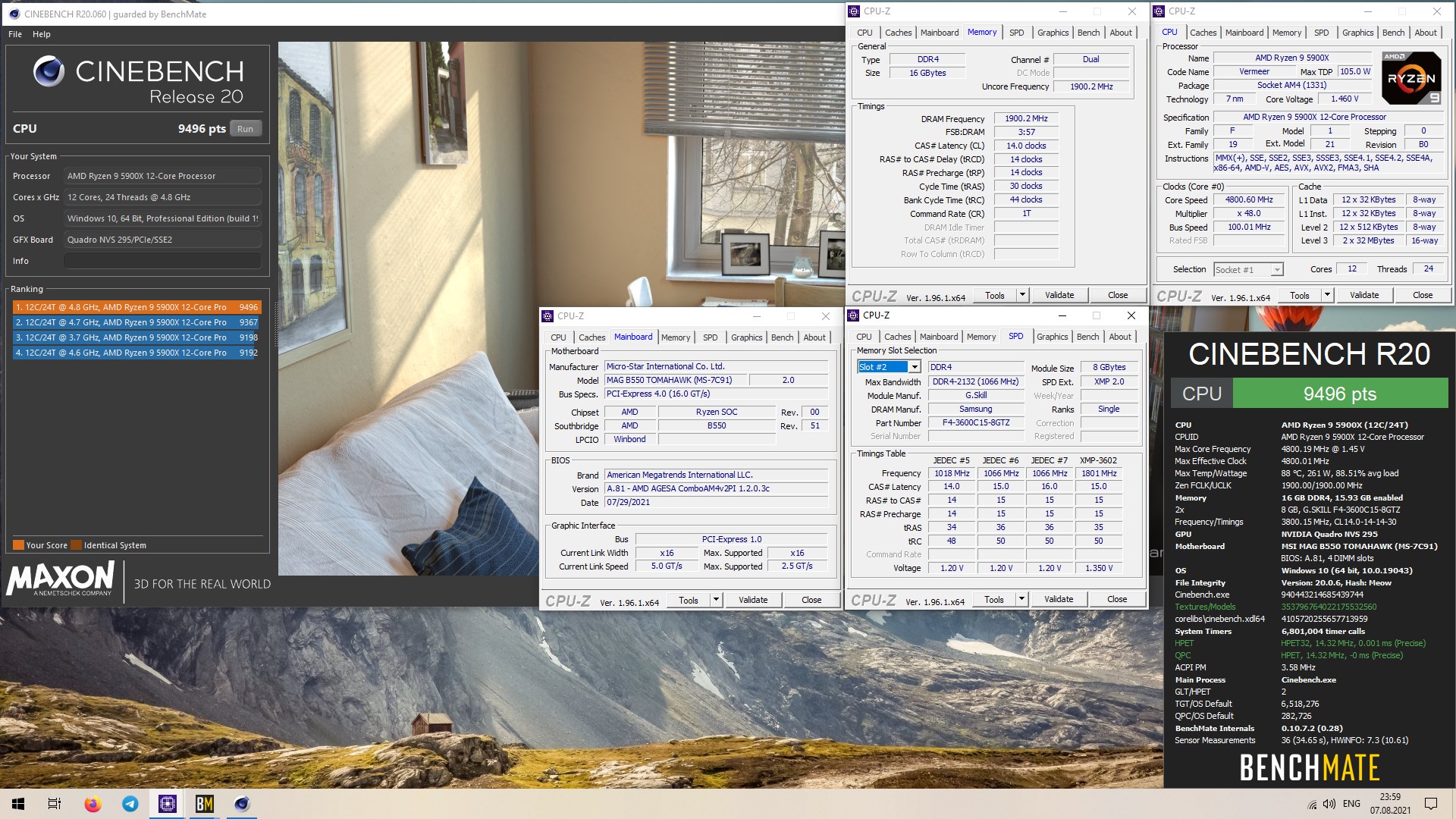
Task: Minimize the CPU-Z SPD window
Action: [x=1062, y=315]
